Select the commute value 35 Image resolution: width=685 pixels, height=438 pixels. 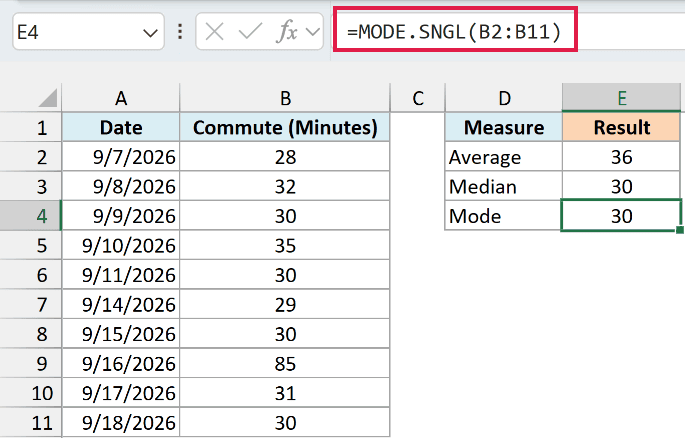coord(285,245)
